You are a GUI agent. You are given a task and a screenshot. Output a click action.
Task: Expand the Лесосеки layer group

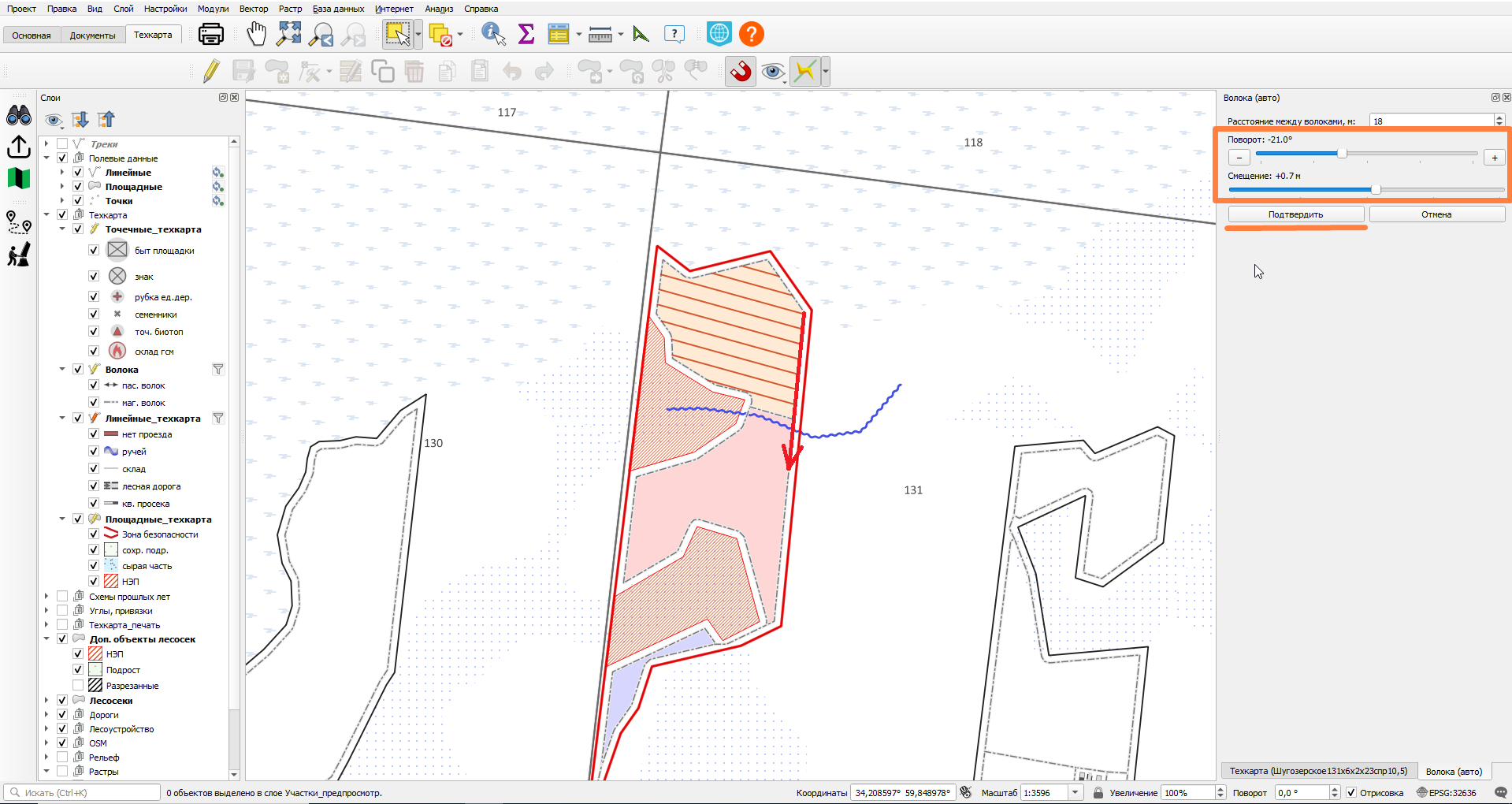[46, 700]
